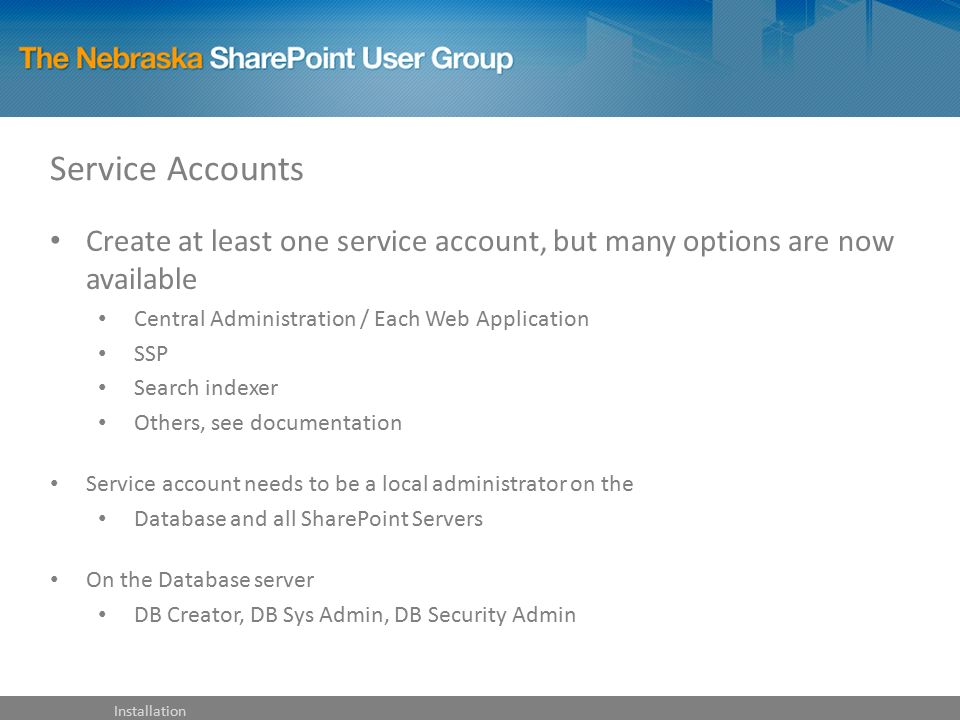Click the 'SSP' sub-bullet
The width and height of the screenshot is (960, 720).
pos(151,354)
